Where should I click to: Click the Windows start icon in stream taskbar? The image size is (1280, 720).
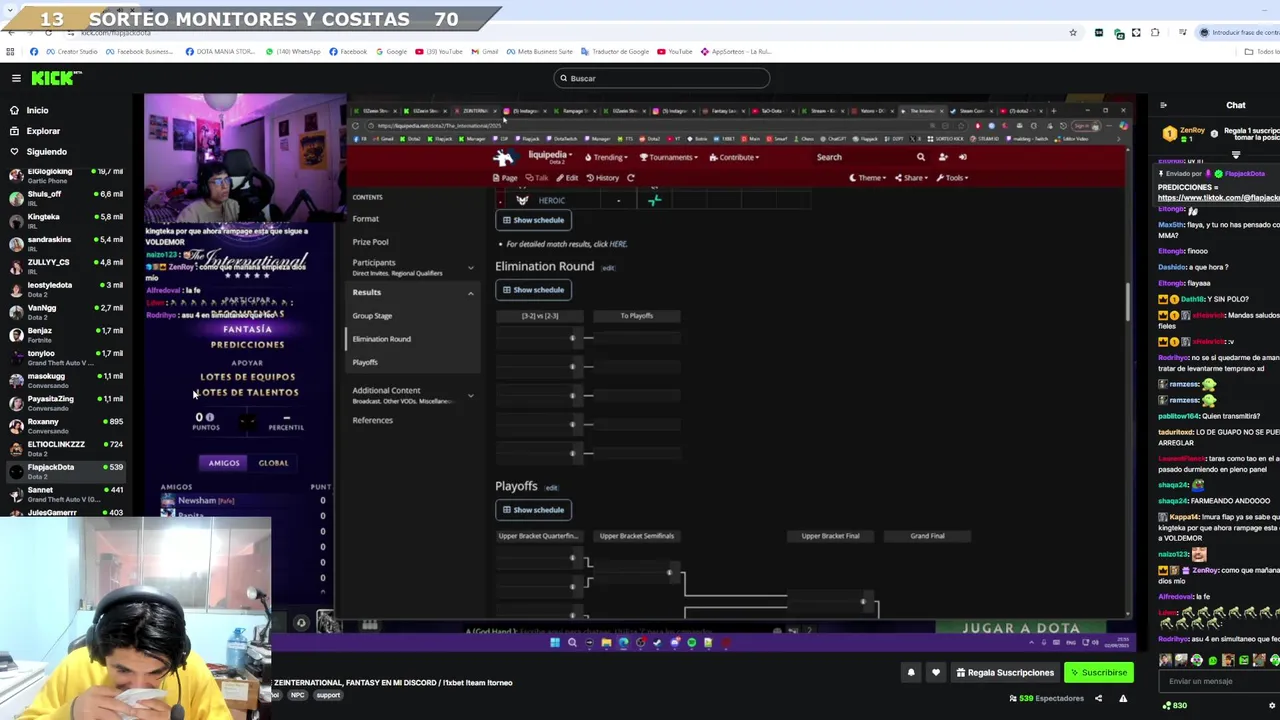tap(555, 643)
